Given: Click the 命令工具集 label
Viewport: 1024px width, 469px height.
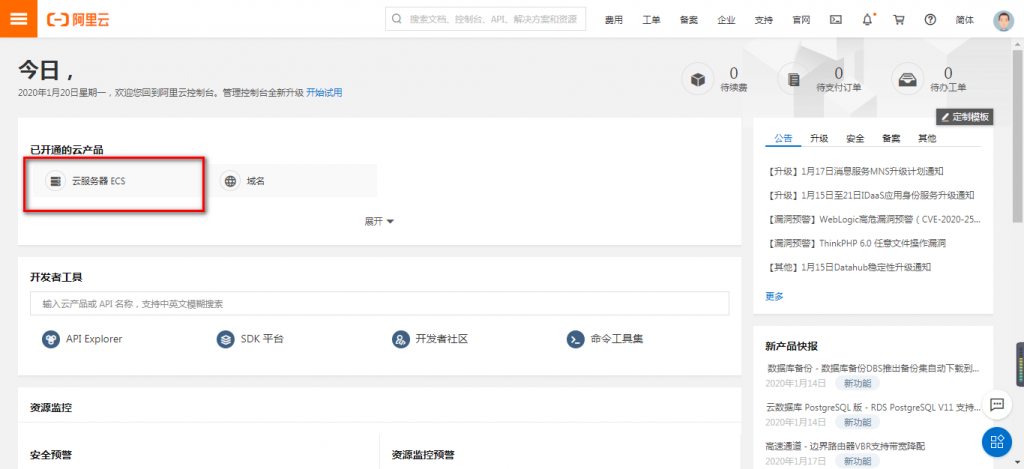Looking at the screenshot, I should 616,339.
